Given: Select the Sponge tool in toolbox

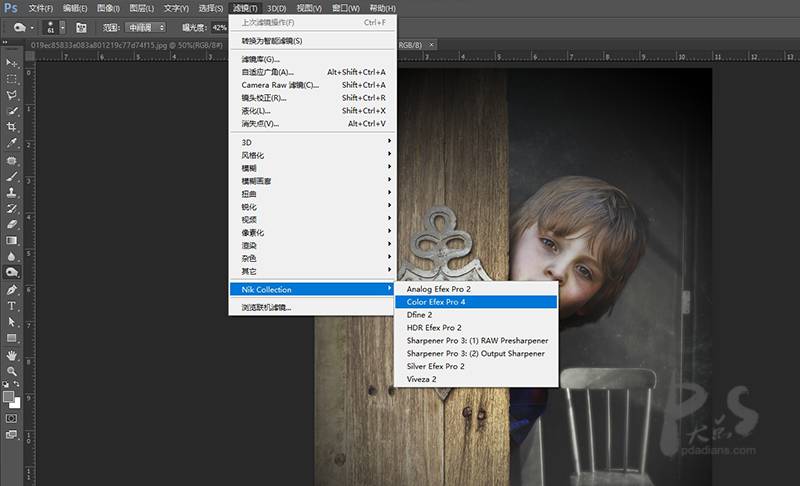Looking at the screenshot, I should pos(11,272).
